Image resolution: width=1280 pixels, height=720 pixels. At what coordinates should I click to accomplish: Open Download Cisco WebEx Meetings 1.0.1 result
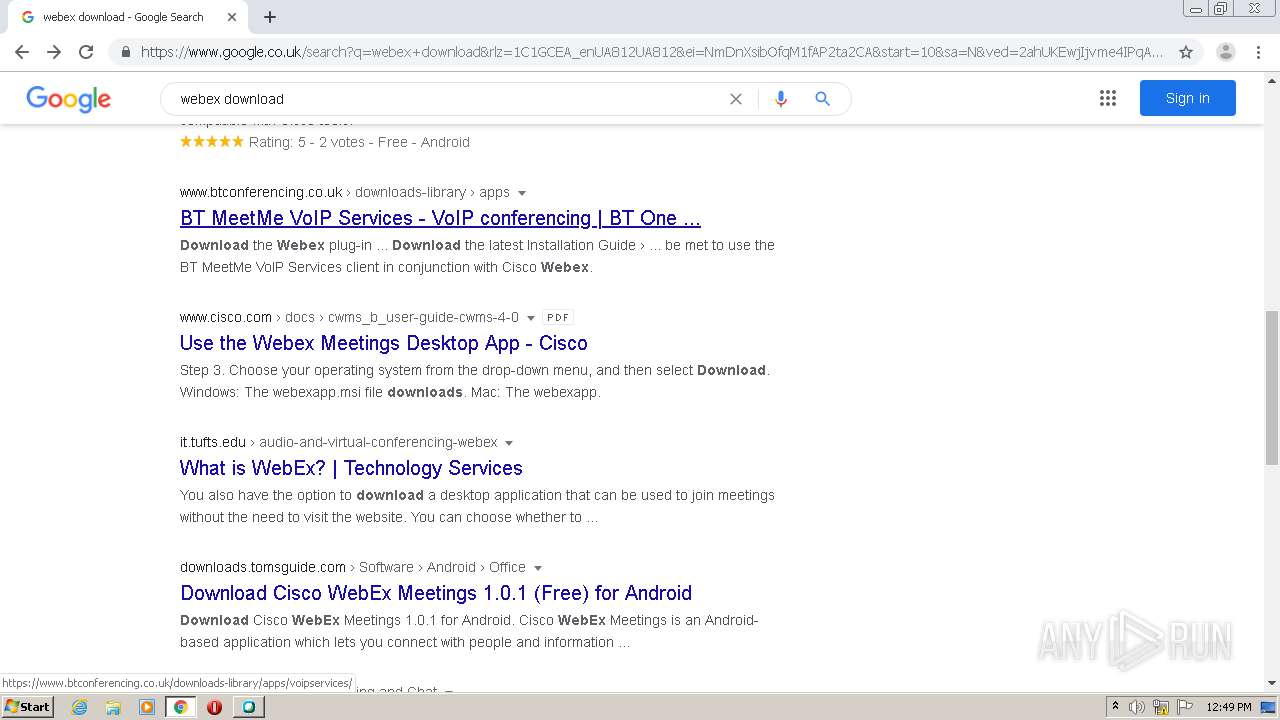pyautogui.click(x=436, y=593)
